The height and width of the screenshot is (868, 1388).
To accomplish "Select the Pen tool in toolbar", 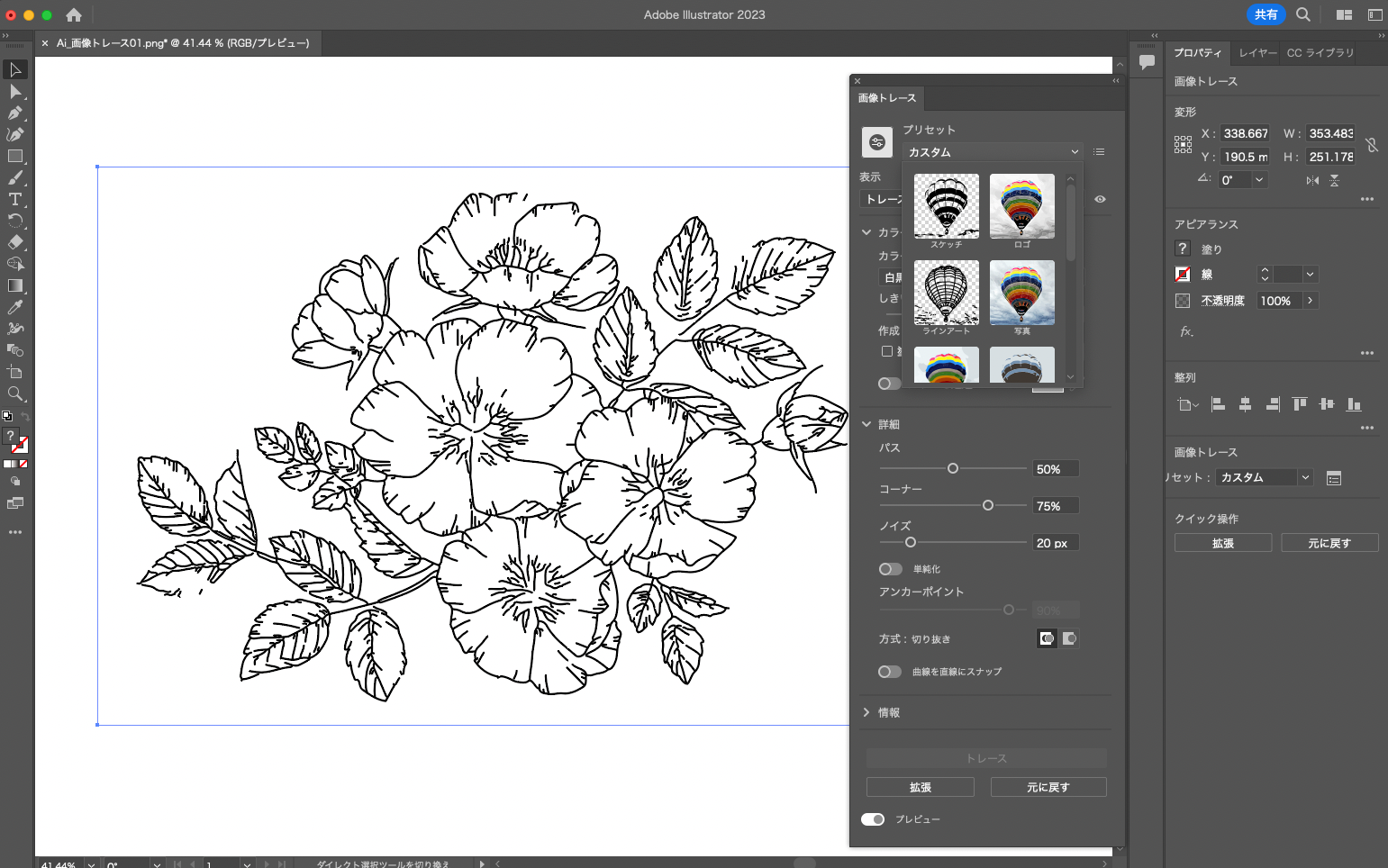I will (15, 113).
